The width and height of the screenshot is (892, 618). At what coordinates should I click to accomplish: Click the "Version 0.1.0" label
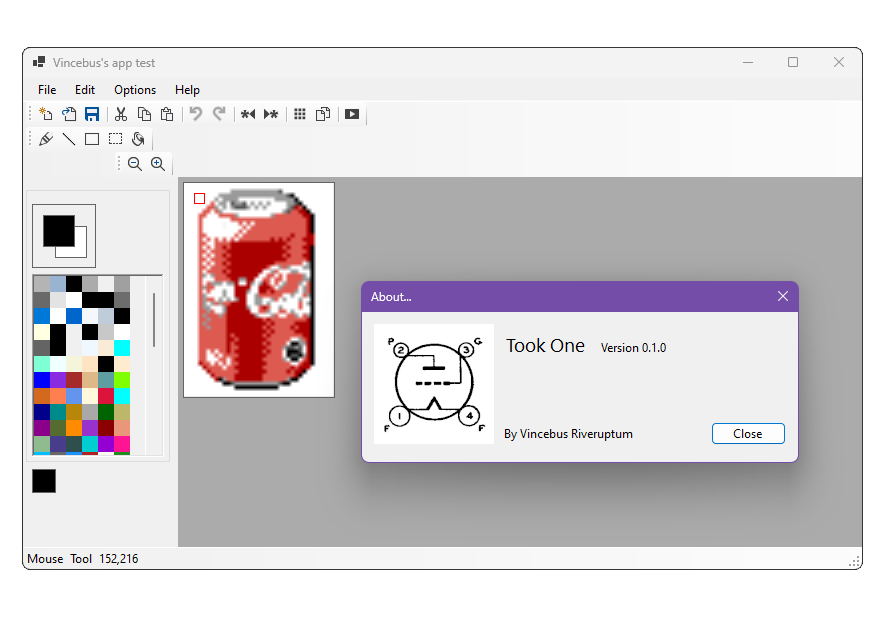[x=634, y=348]
